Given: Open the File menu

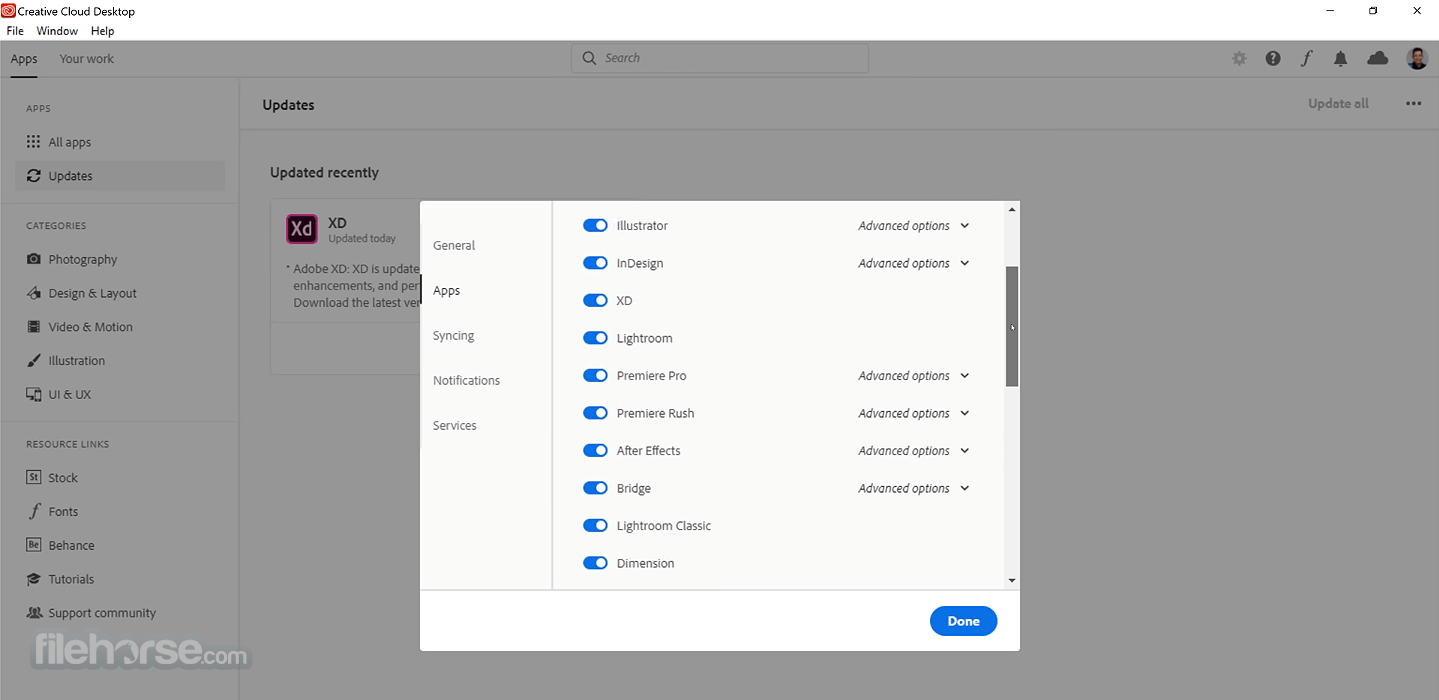Looking at the screenshot, I should pyautogui.click(x=15, y=31).
